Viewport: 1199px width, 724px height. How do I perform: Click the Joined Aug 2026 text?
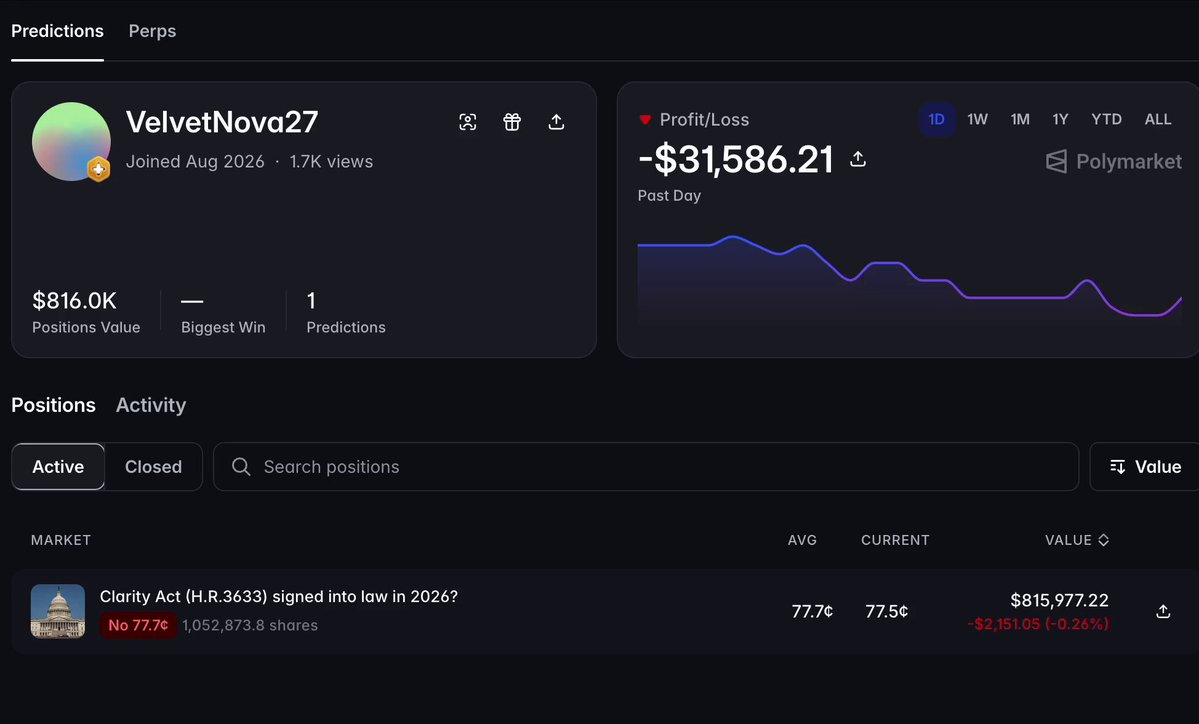[195, 161]
